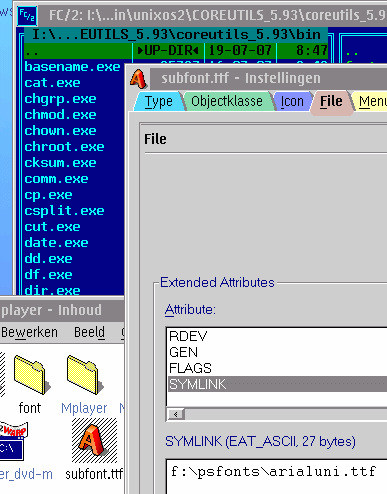Viewport: 387px width, 494px height.
Task: Select comm.exe in FC/2 file list
Action: pyautogui.click(x=56, y=179)
